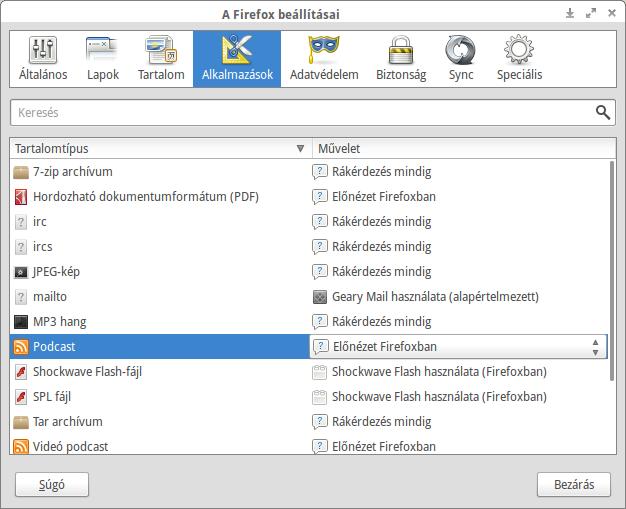Open the Speciális settings tab
This screenshot has width=626, height=509.
[x=519, y=59]
